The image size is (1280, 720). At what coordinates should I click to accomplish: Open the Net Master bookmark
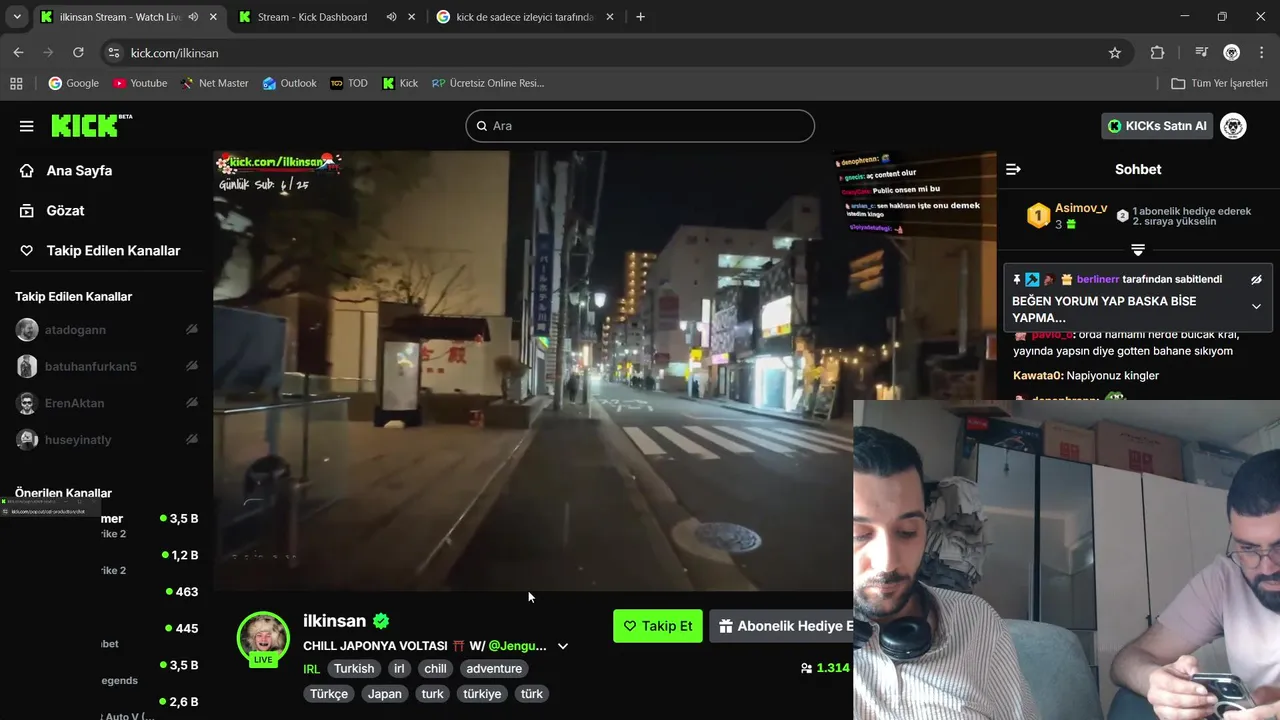(x=214, y=83)
